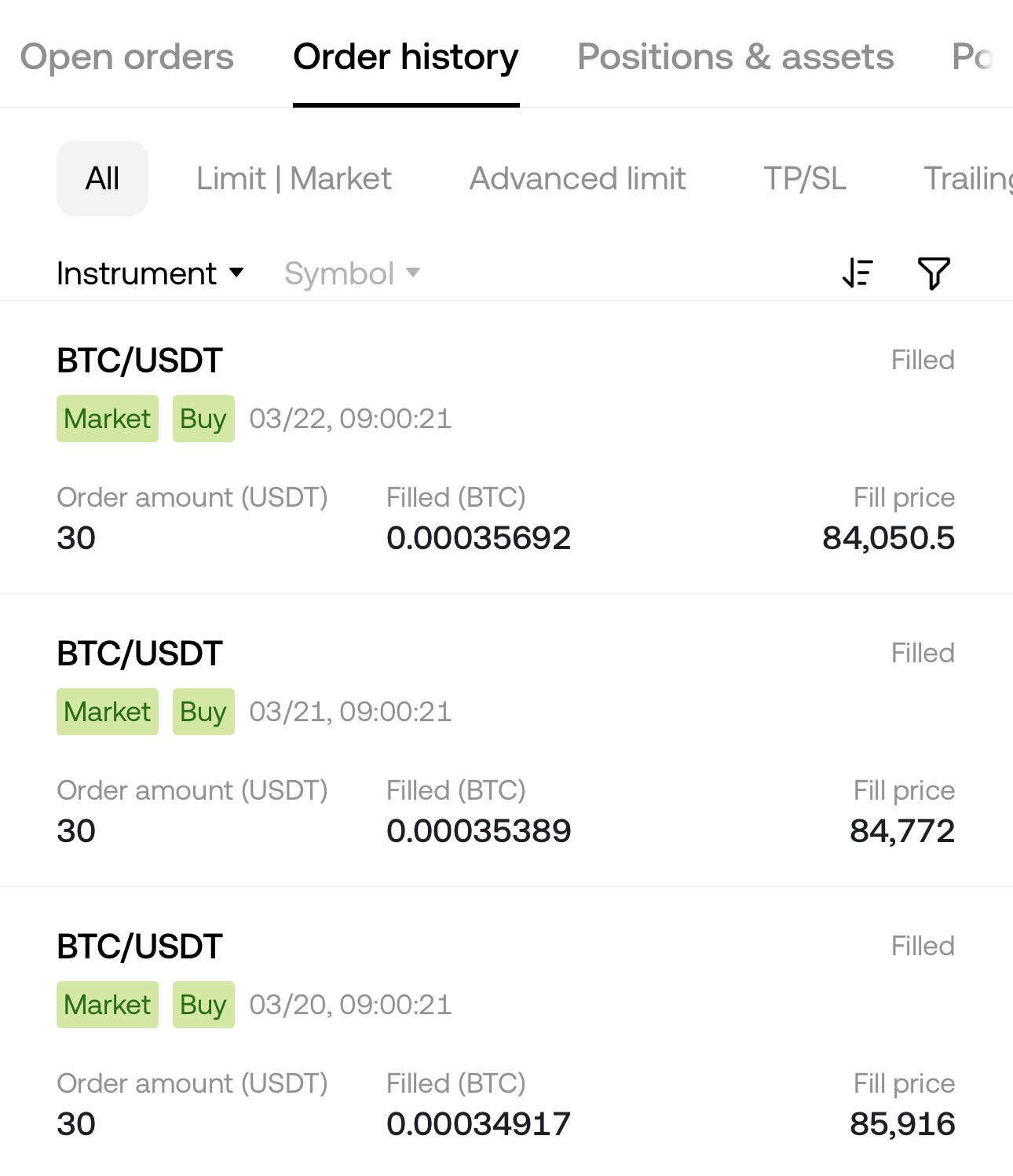Switch to the Open orders tab
This screenshot has height=1176, width=1013.
pyautogui.click(x=126, y=57)
